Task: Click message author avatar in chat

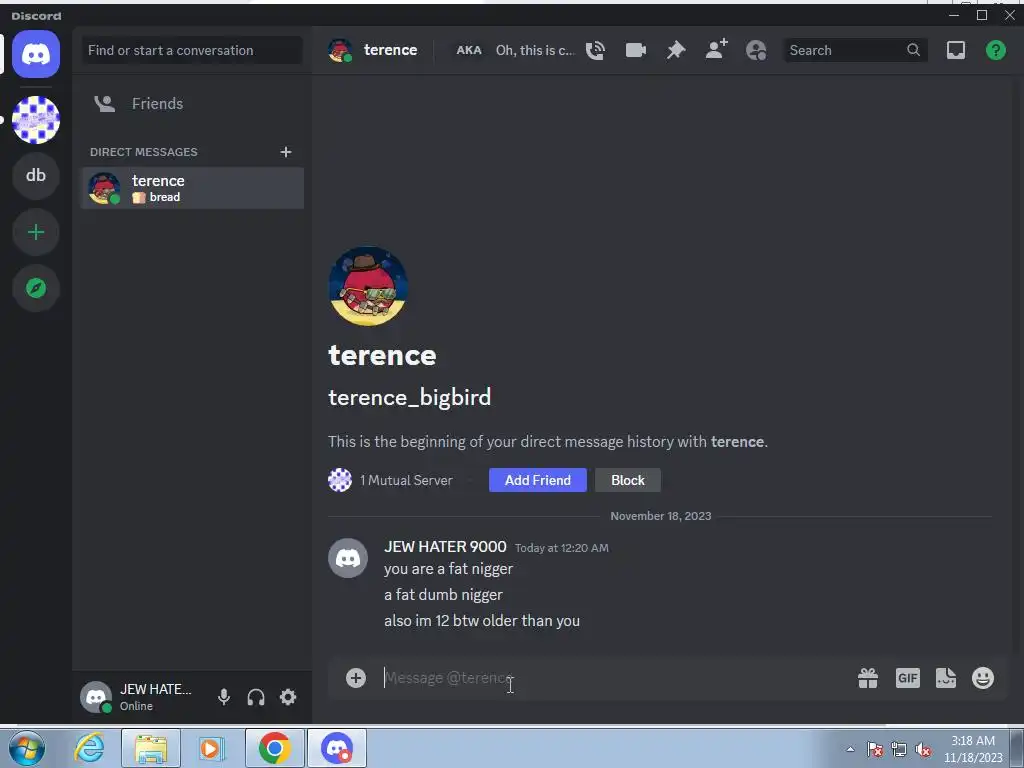Action: point(347,558)
